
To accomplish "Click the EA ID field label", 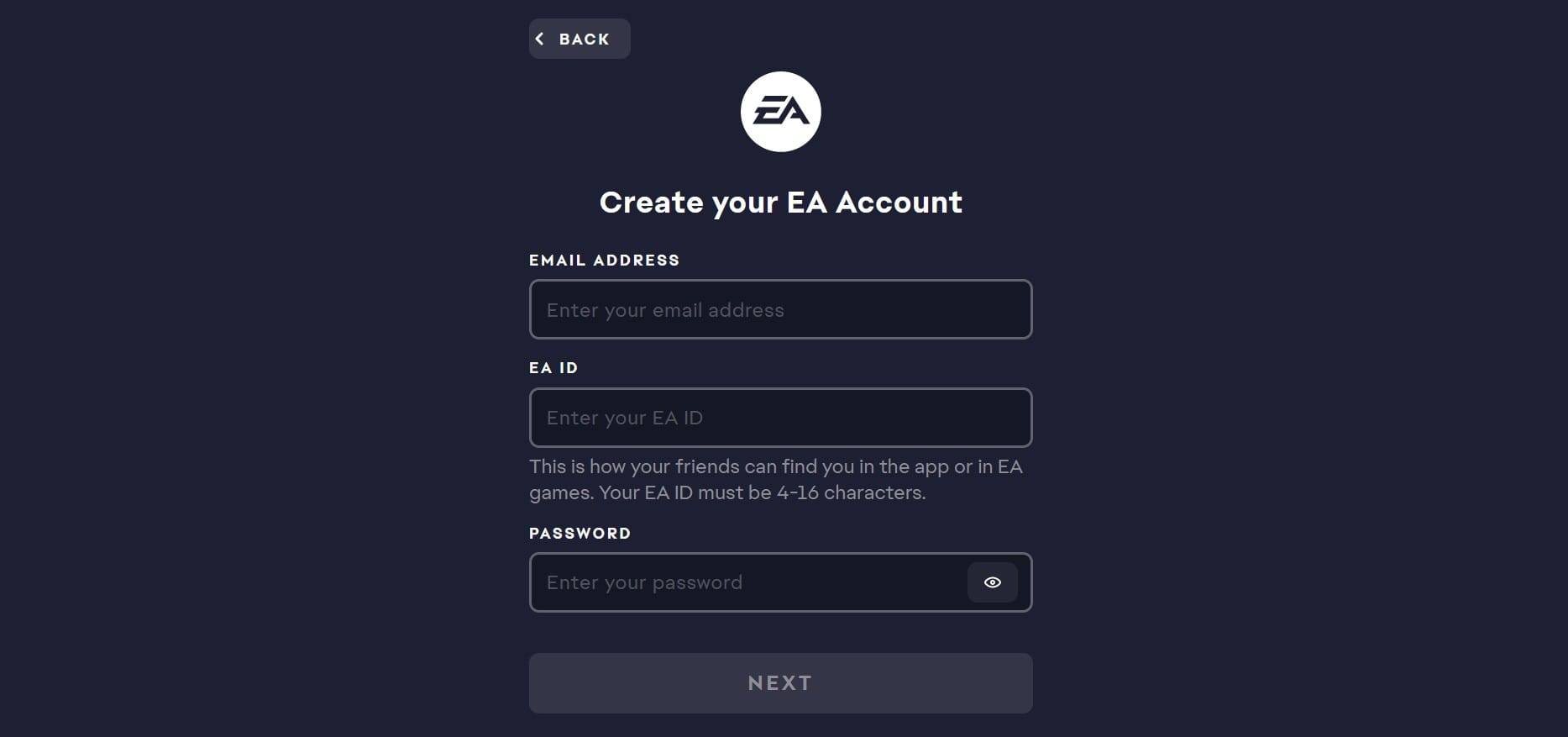I will coord(553,368).
